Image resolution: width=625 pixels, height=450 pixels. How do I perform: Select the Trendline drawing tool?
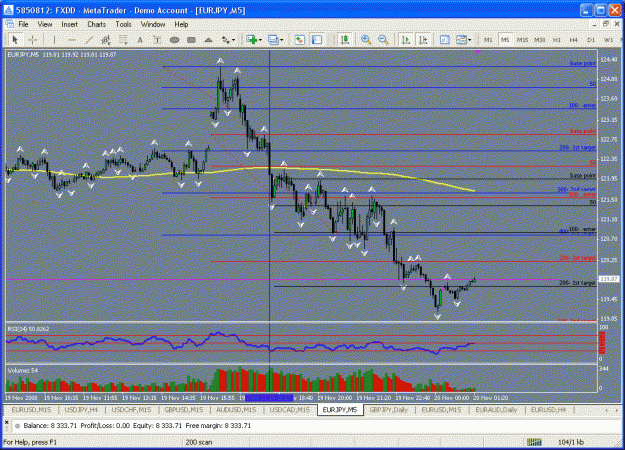point(88,39)
